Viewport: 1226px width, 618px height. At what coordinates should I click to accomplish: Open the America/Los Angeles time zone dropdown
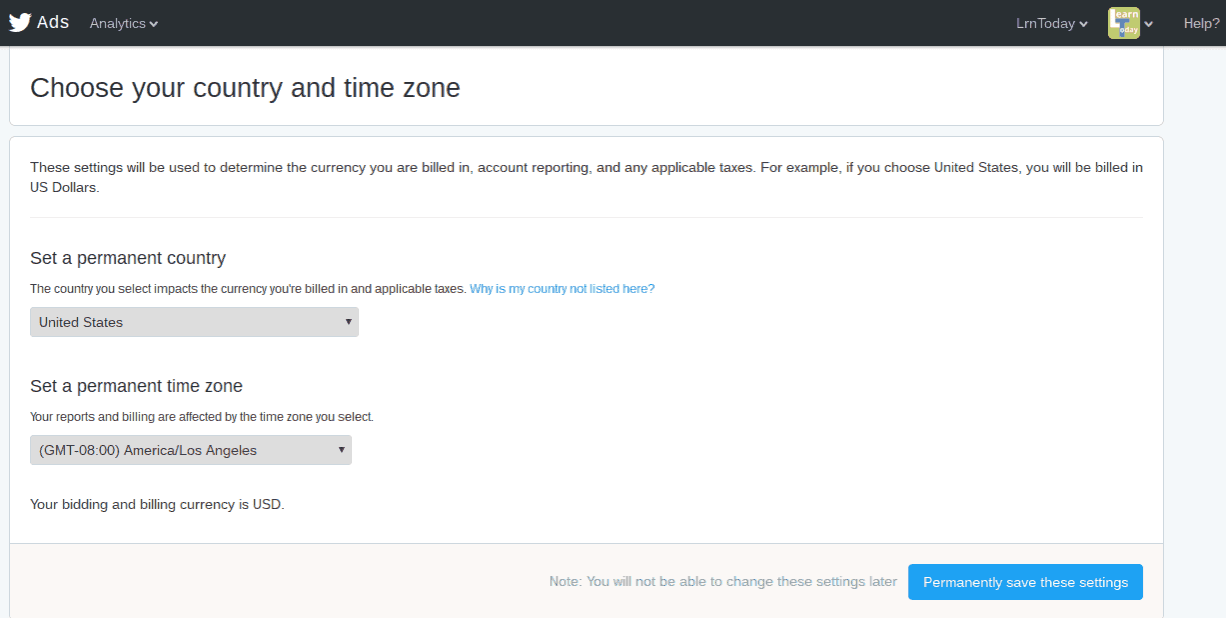pos(190,450)
